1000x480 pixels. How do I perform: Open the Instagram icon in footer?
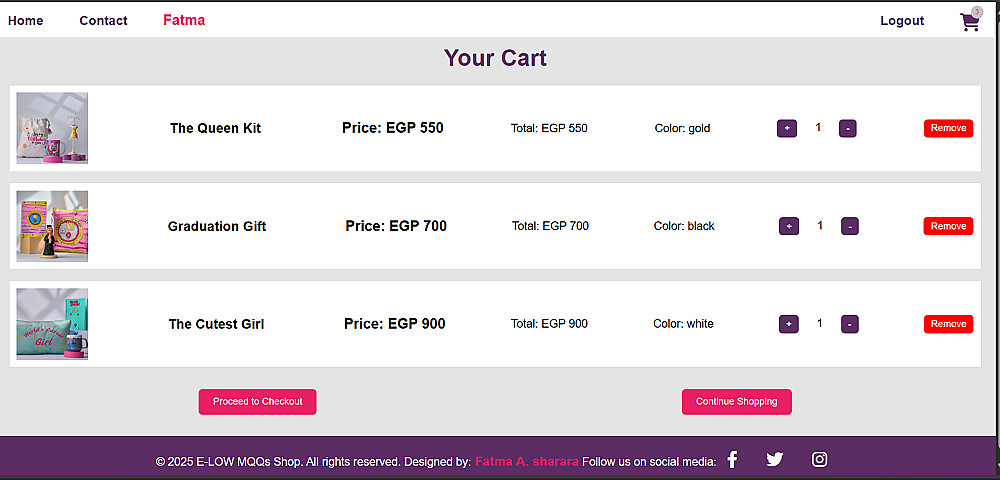819,459
